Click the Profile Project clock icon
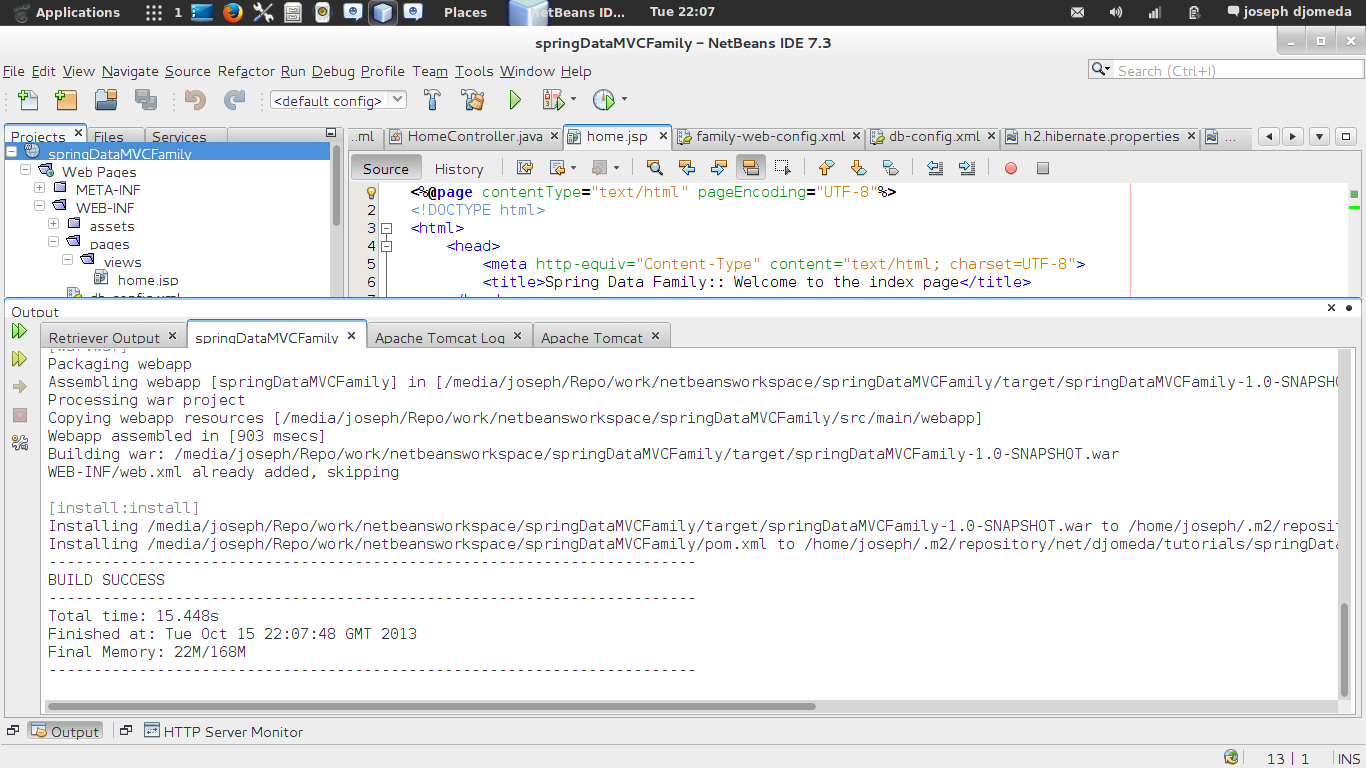Image resolution: width=1366 pixels, height=768 pixels. [x=603, y=100]
